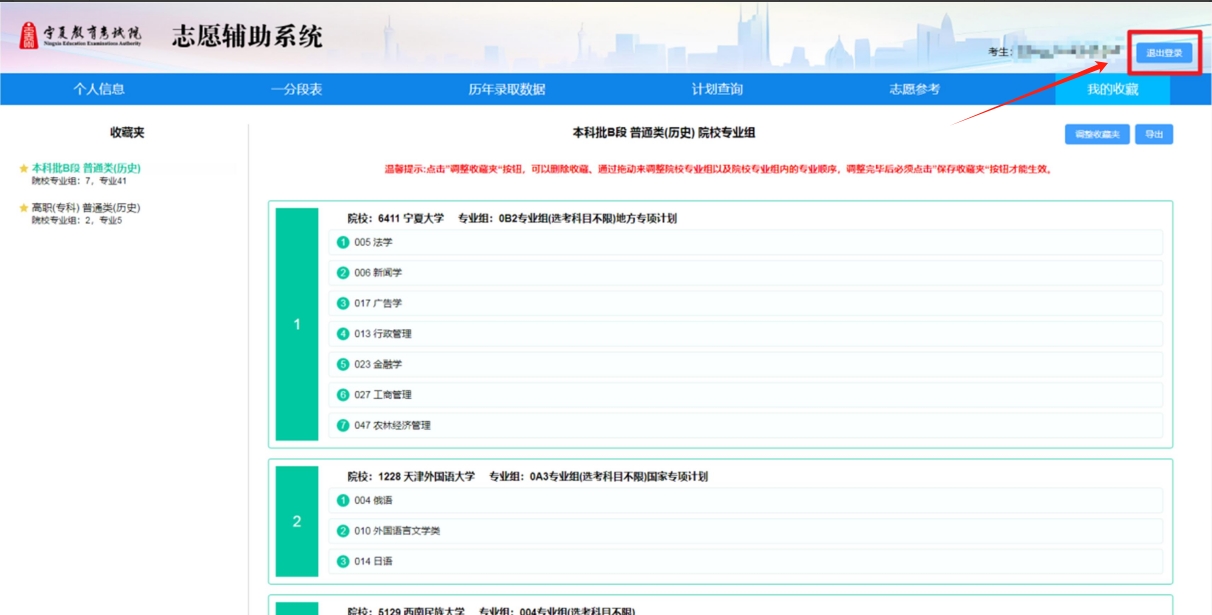Viewport: 1212px width, 615px height.
Task: Click the number 5 badge next to 金融学
Action: click(343, 364)
